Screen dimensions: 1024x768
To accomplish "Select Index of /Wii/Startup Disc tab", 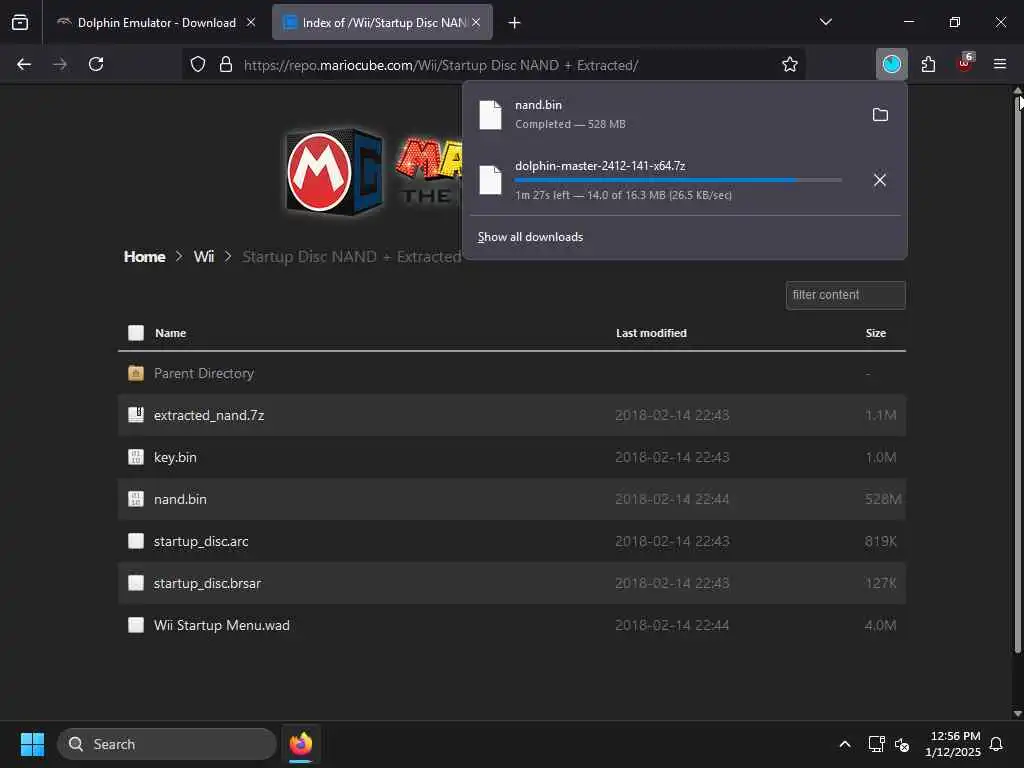I will 382,23.
